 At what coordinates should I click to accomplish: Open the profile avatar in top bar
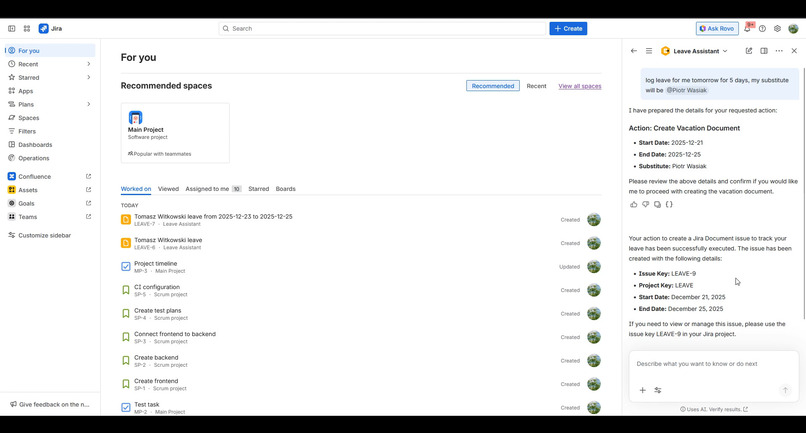point(793,29)
